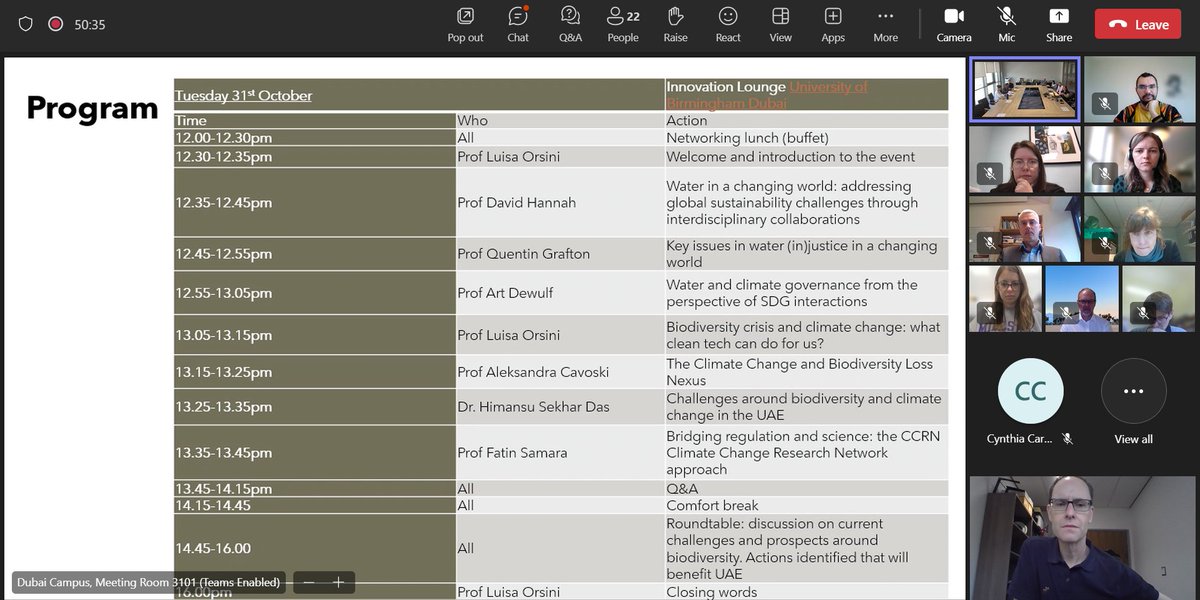Click the Tuesday 31st October header
1200x600 pixels.
pyautogui.click(x=243, y=96)
